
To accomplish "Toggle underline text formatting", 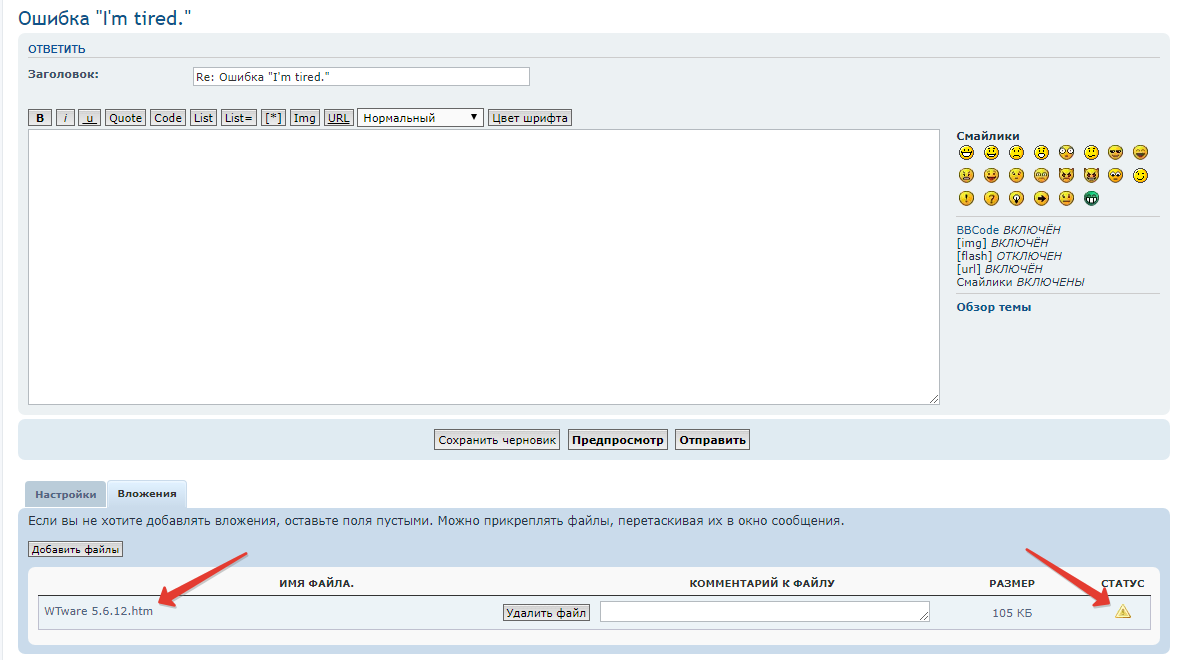I will [89, 118].
